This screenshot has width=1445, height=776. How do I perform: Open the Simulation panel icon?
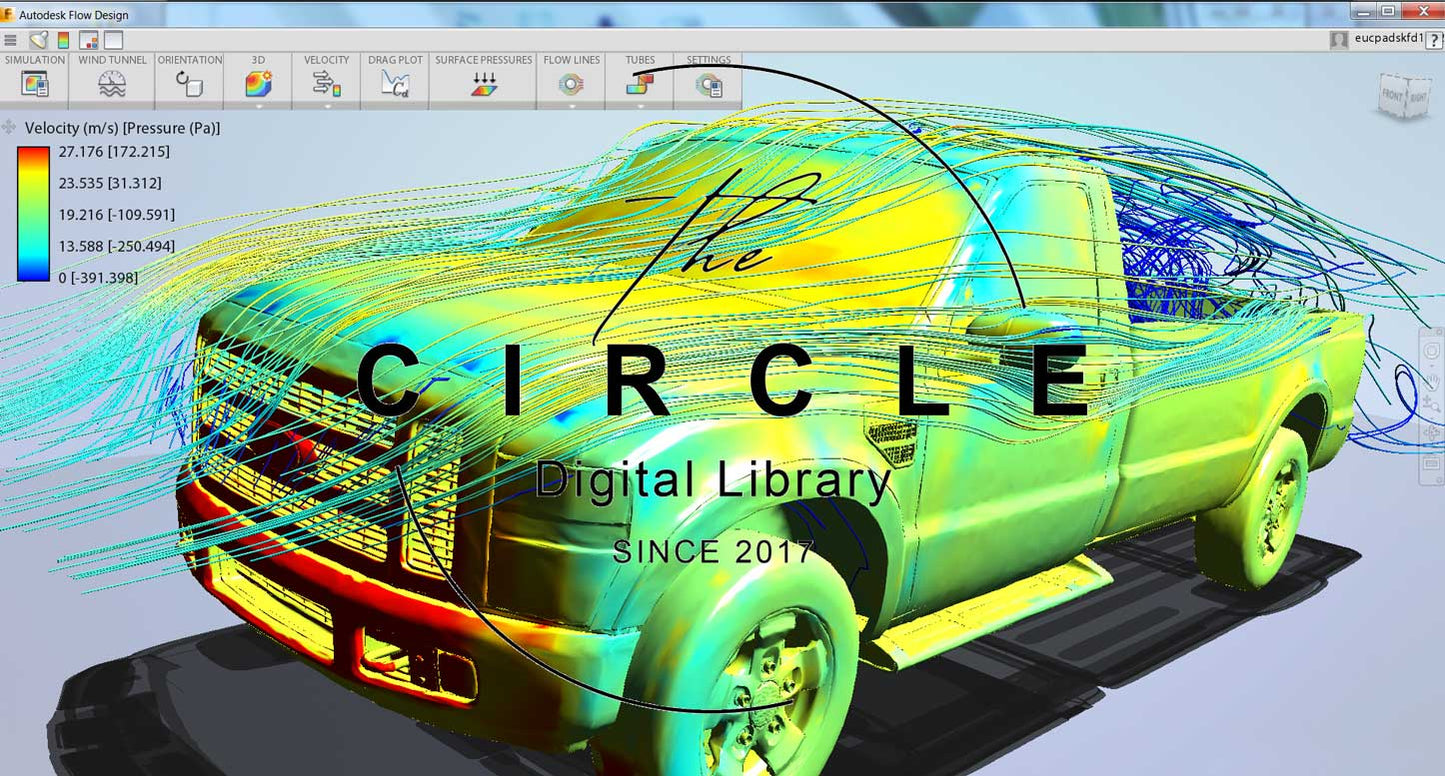34,84
